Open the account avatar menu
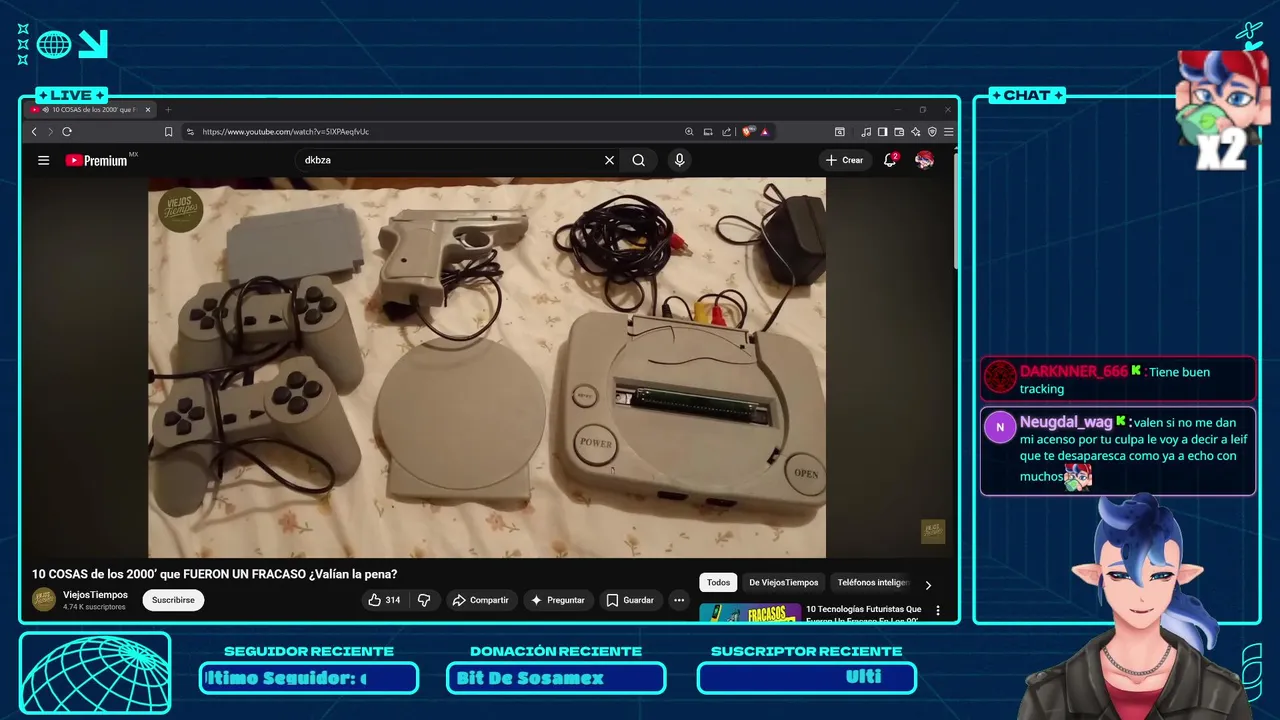Screen dimensions: 1280x720 pos(924,160)
